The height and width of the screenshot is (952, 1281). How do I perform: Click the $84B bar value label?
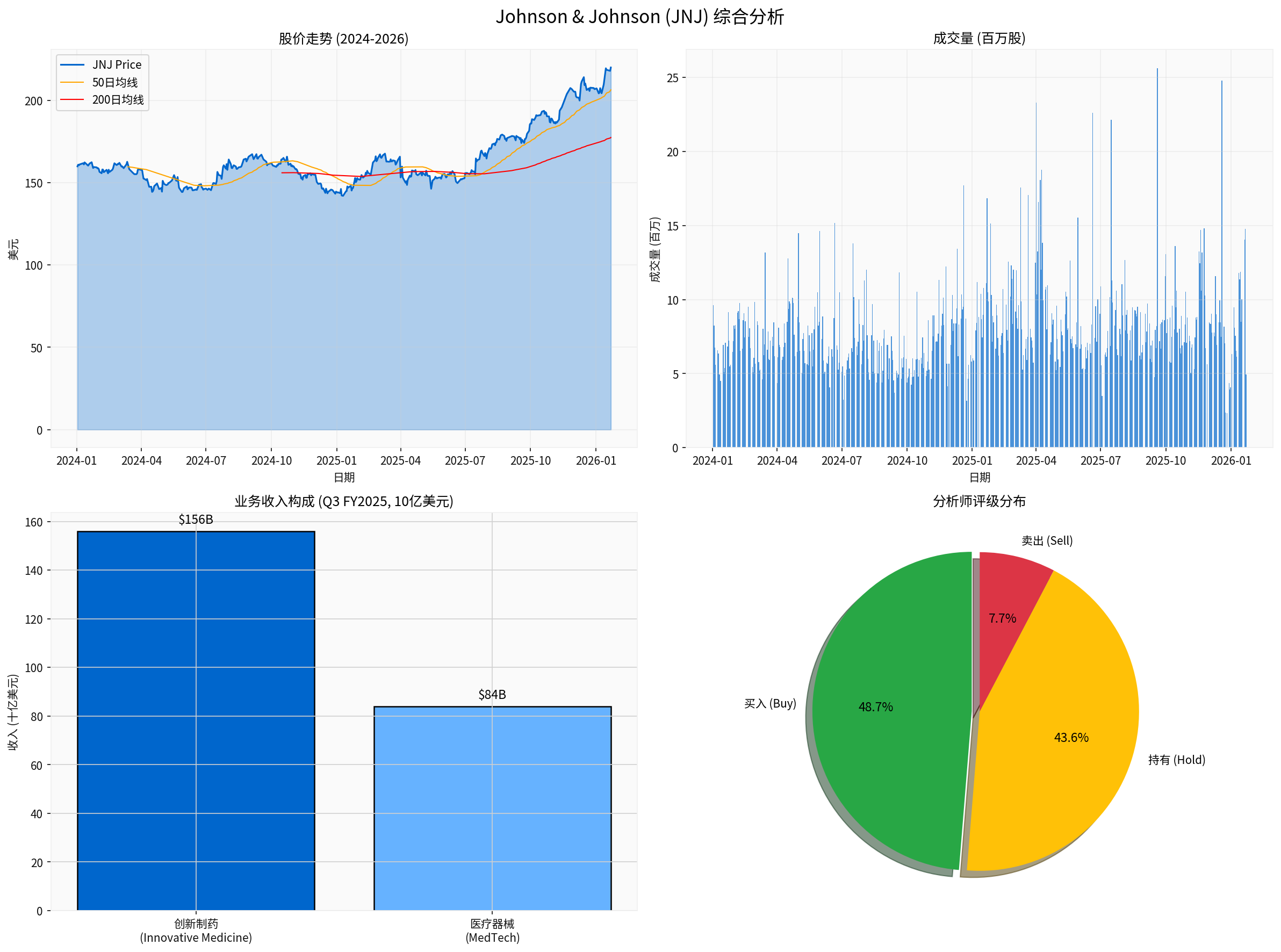point(492,695)
